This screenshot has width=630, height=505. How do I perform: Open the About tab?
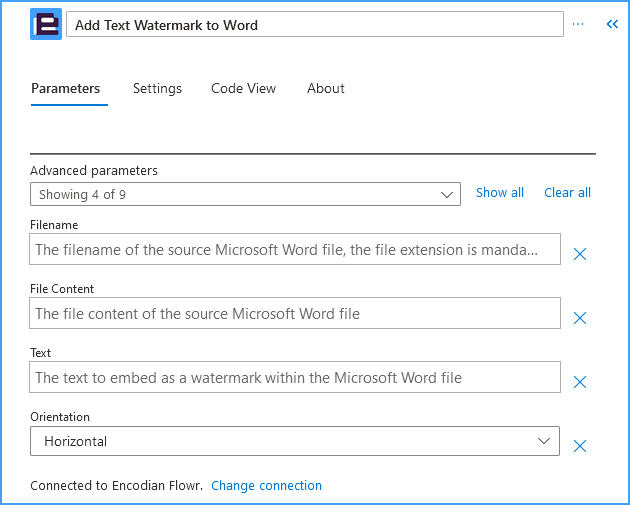[x=326, y=88]
